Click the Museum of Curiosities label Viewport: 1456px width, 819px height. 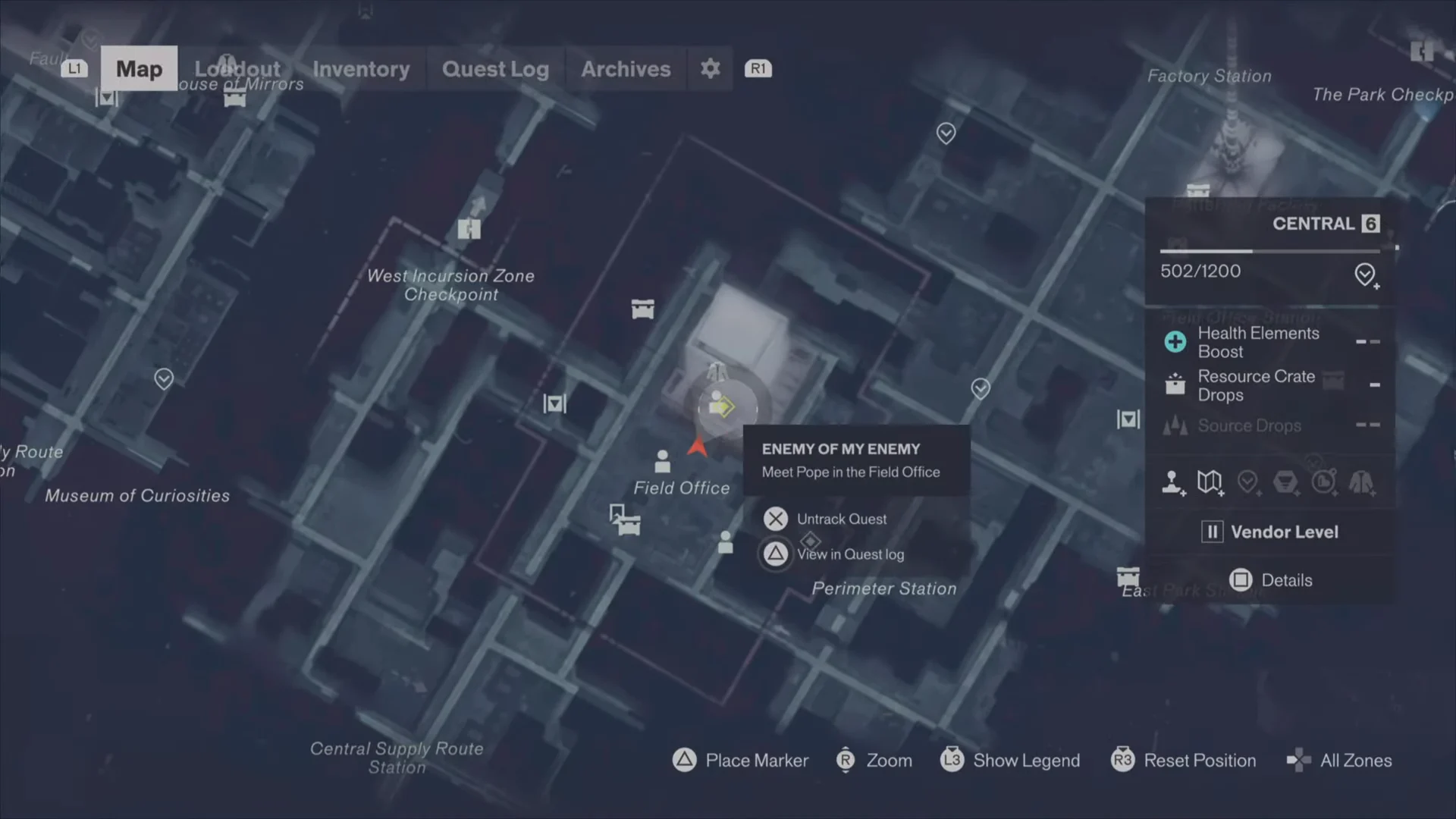(137, 496)
